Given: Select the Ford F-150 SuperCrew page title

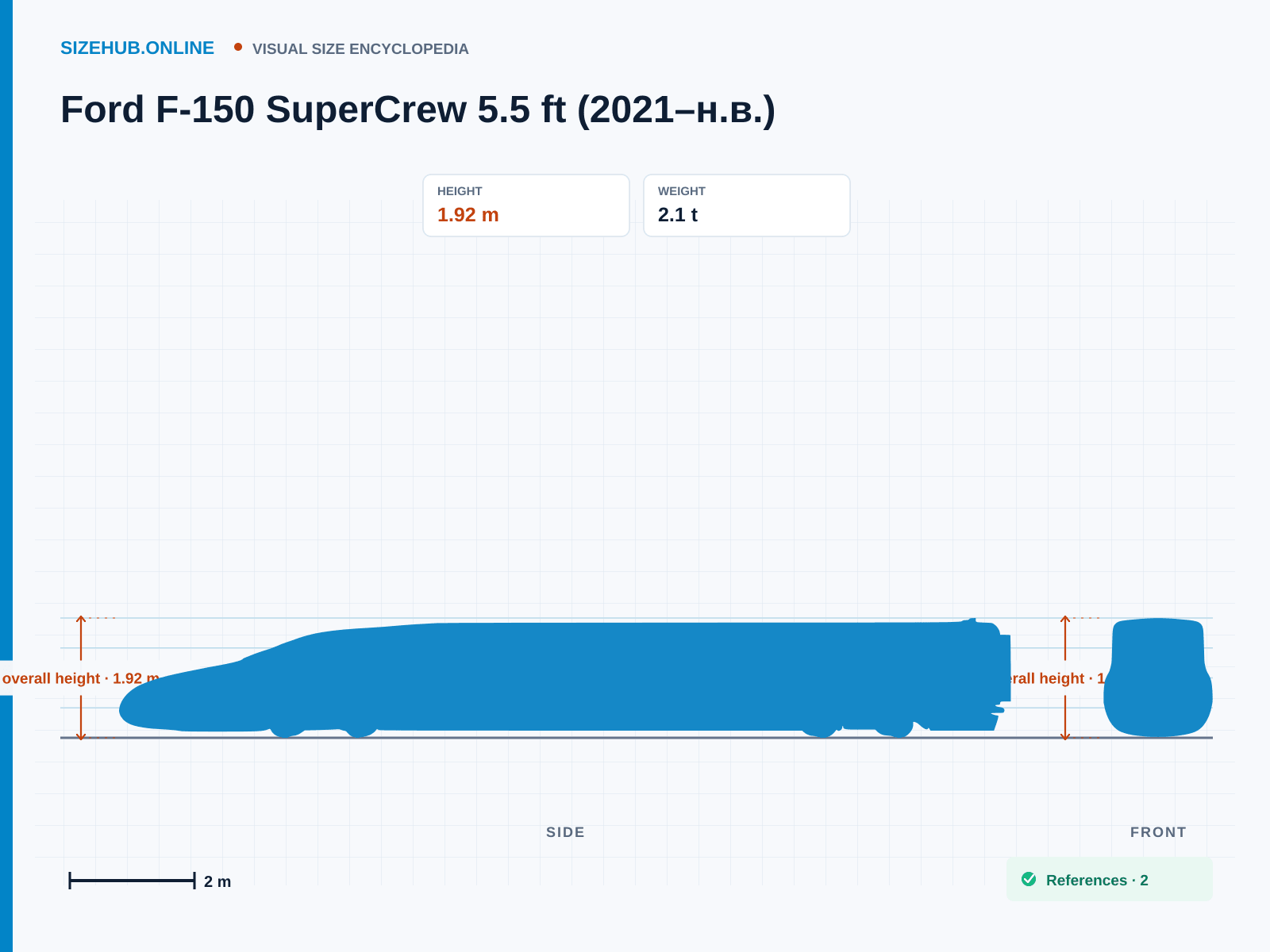Looking at the screenshot, I should [418, 109].
